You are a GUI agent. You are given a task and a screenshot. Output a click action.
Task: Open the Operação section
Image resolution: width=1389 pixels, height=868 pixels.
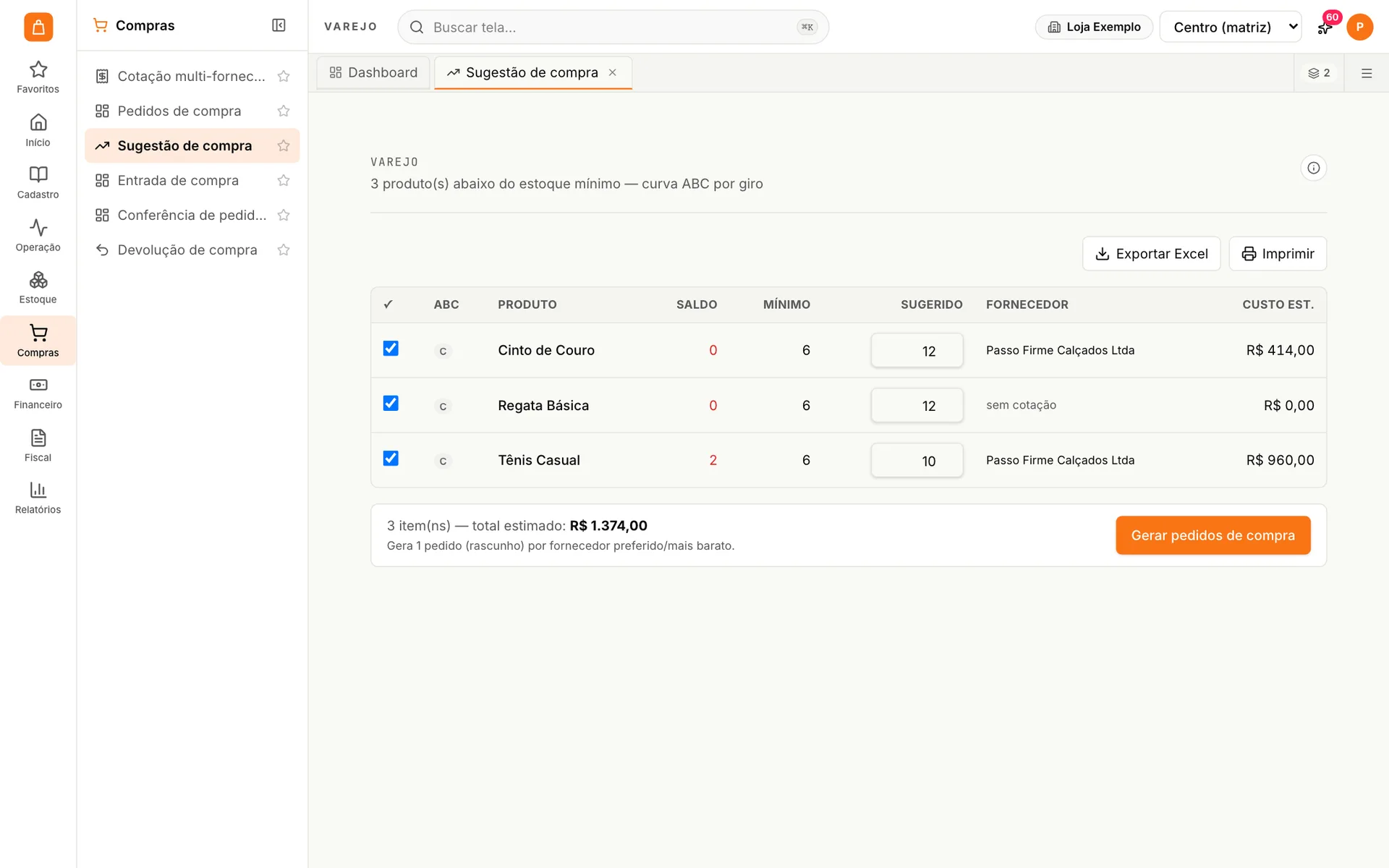pos(38,235)
